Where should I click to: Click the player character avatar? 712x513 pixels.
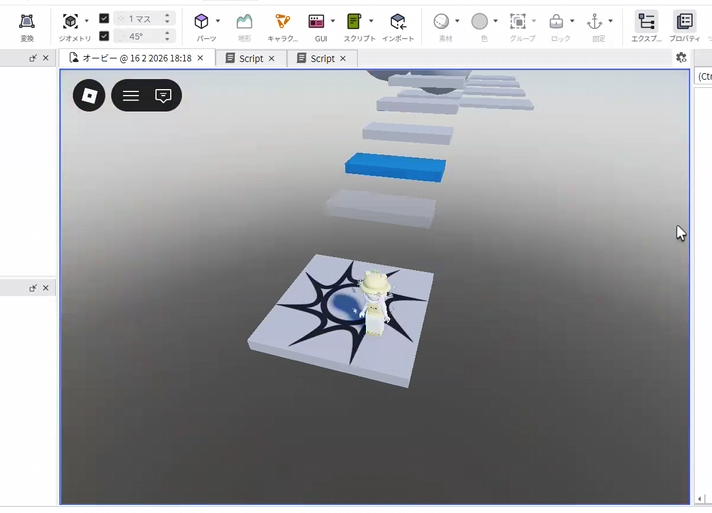(375, 303)
